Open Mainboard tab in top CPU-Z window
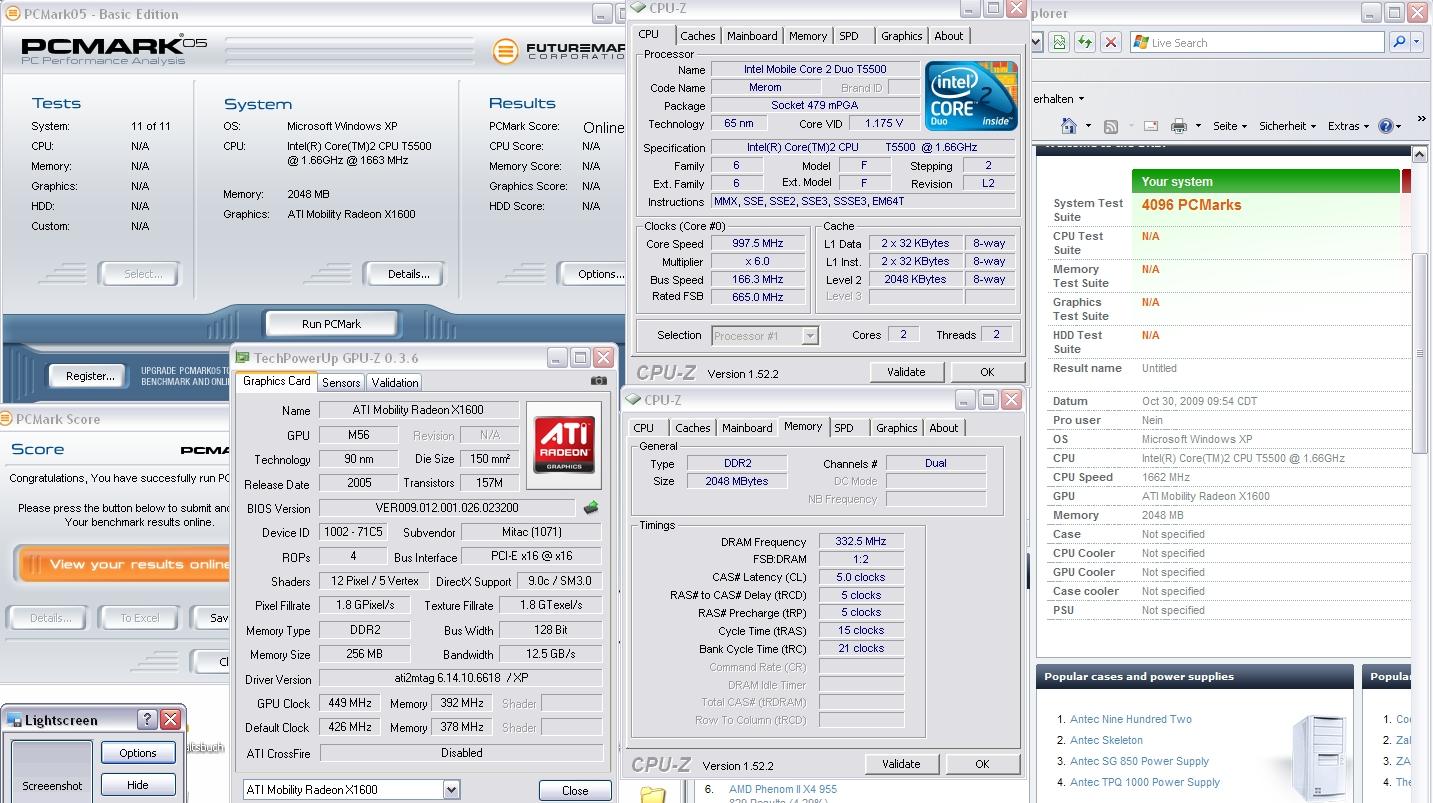Screen dimensions: 1433x803 point(752,36)
